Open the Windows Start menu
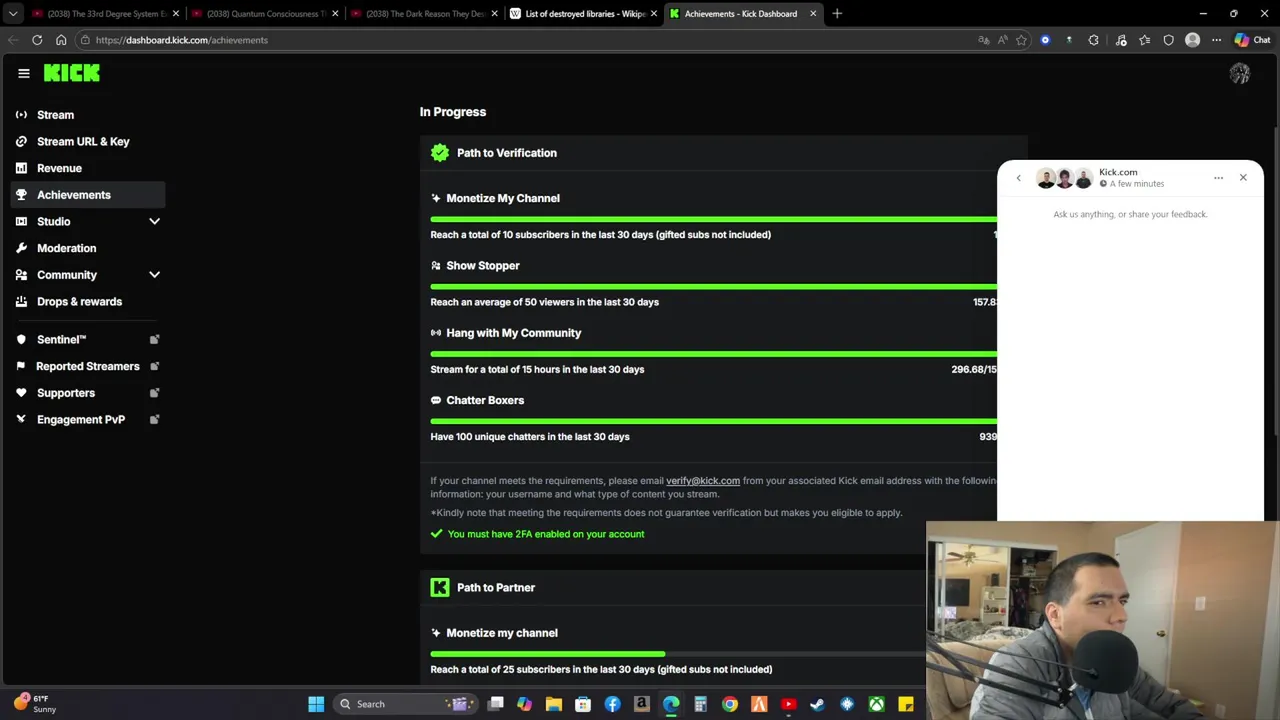Screen dimensions: 1280x720 [x=316, y=704]
